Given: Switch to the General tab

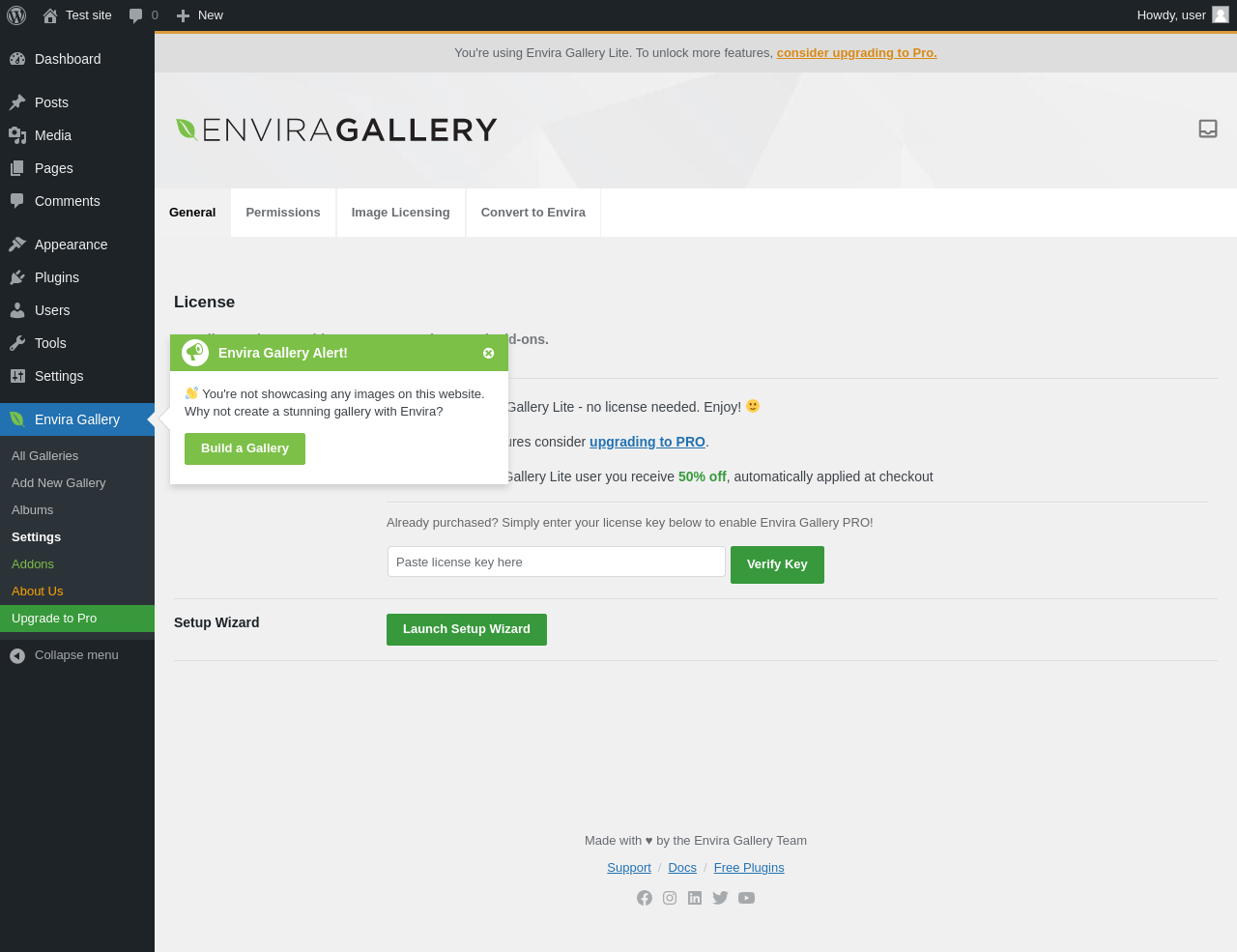Looking at the screenshot, I should tap(192, 213).
